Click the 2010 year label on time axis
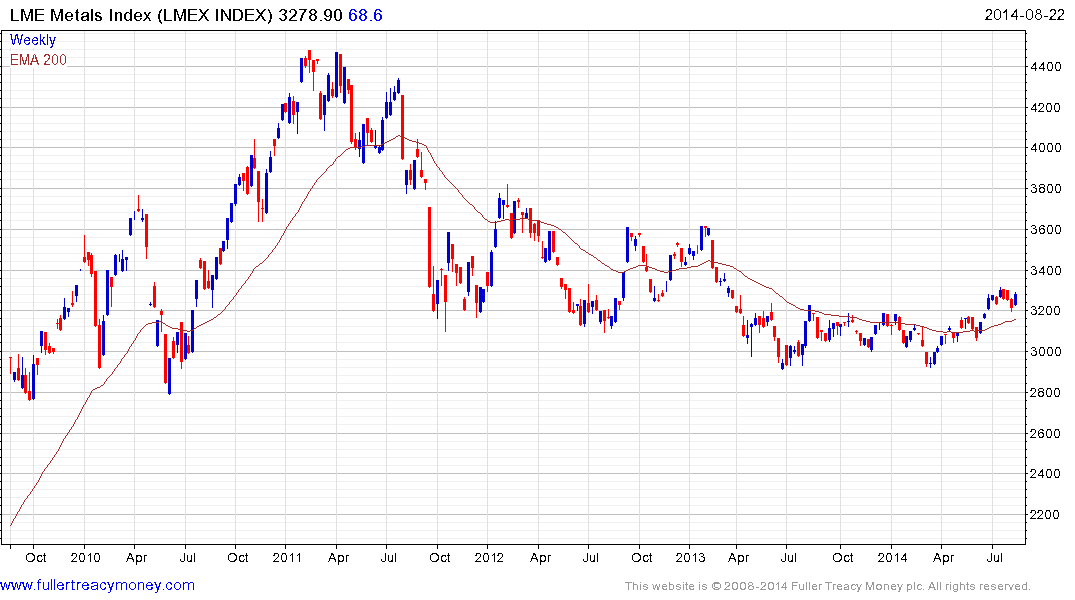1075x600 pixels. click(85, 557)
